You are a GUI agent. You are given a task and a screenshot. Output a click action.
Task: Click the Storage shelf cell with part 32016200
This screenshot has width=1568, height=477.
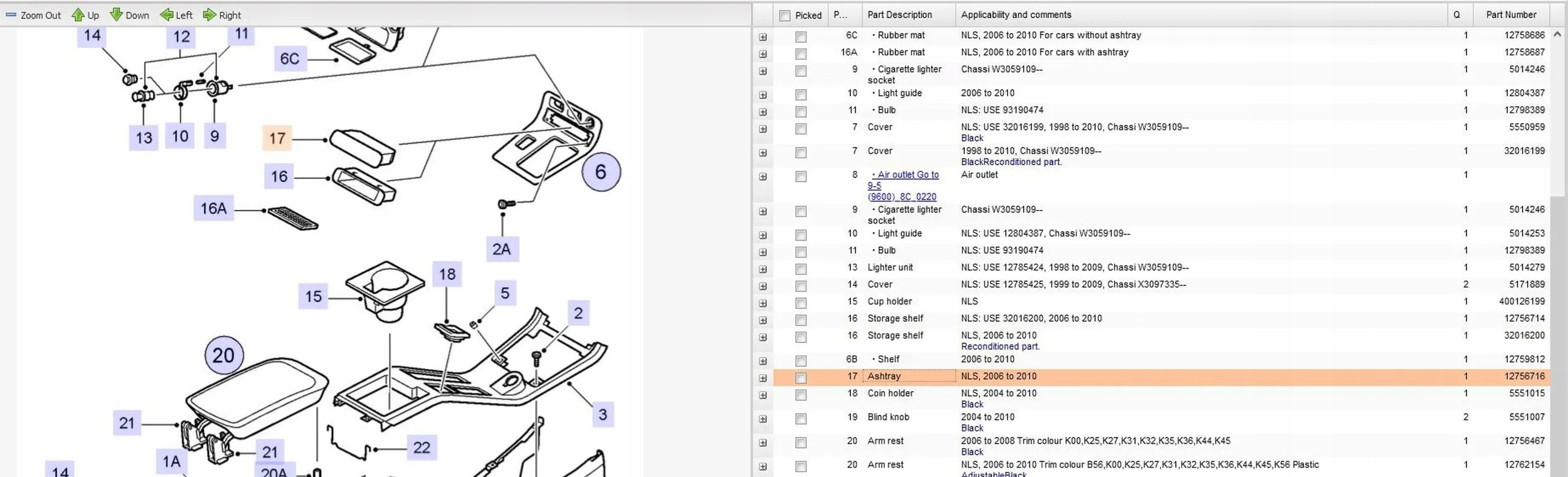pyautogui.click(x=895, y=335)
